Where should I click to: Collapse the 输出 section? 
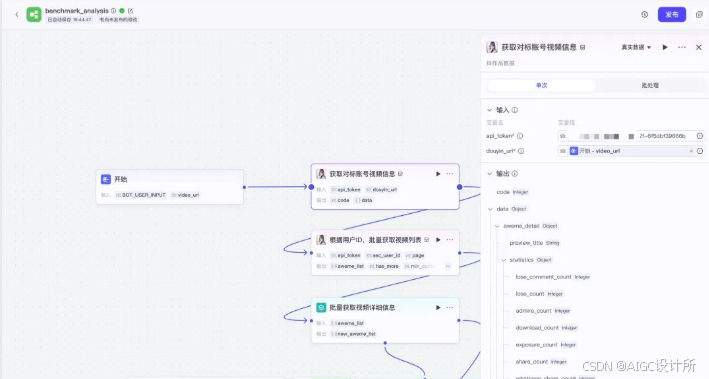point(489,174)
